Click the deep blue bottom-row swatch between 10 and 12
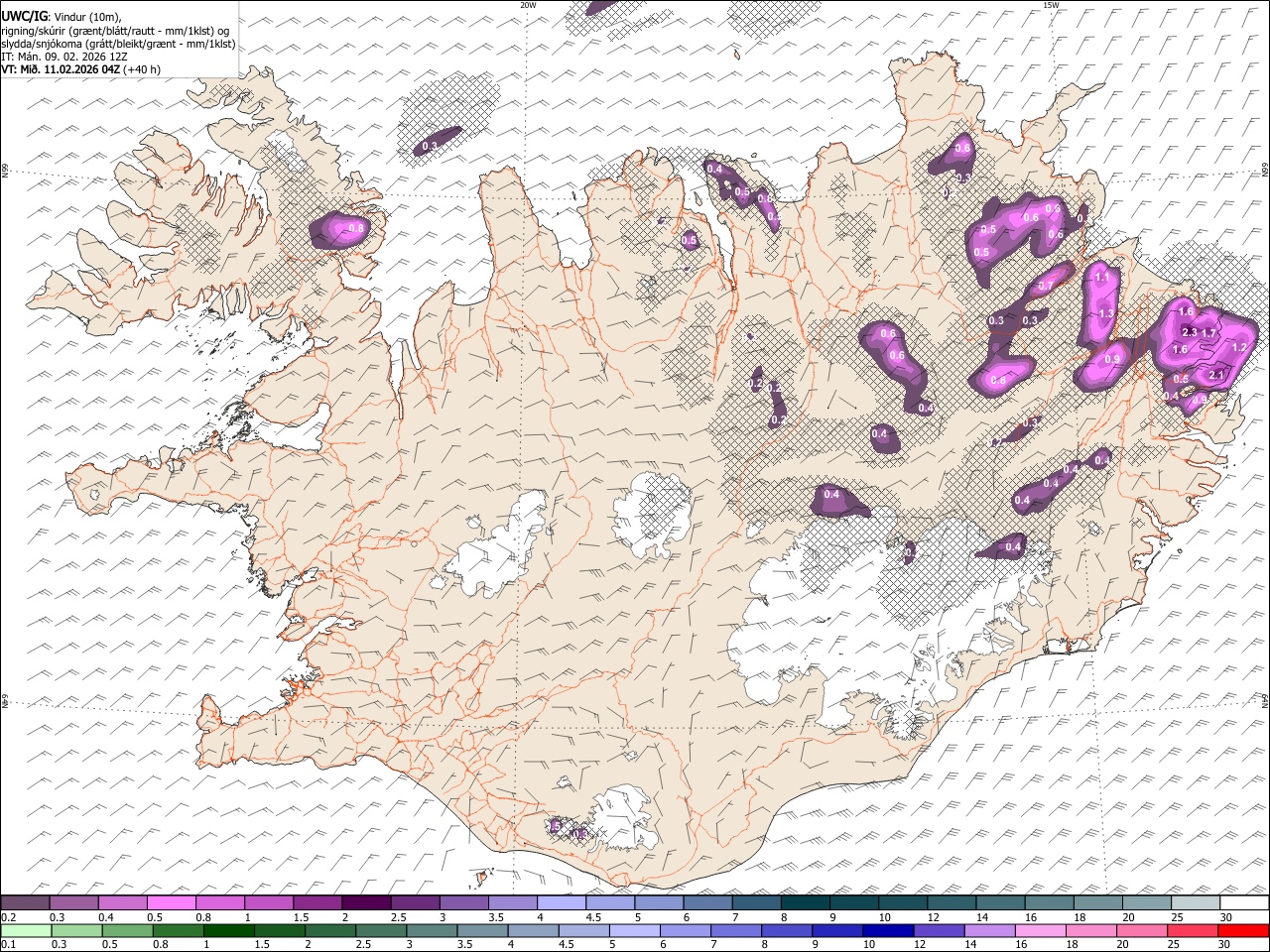This screenshot has width=1270, height=952. click(887, 930)
